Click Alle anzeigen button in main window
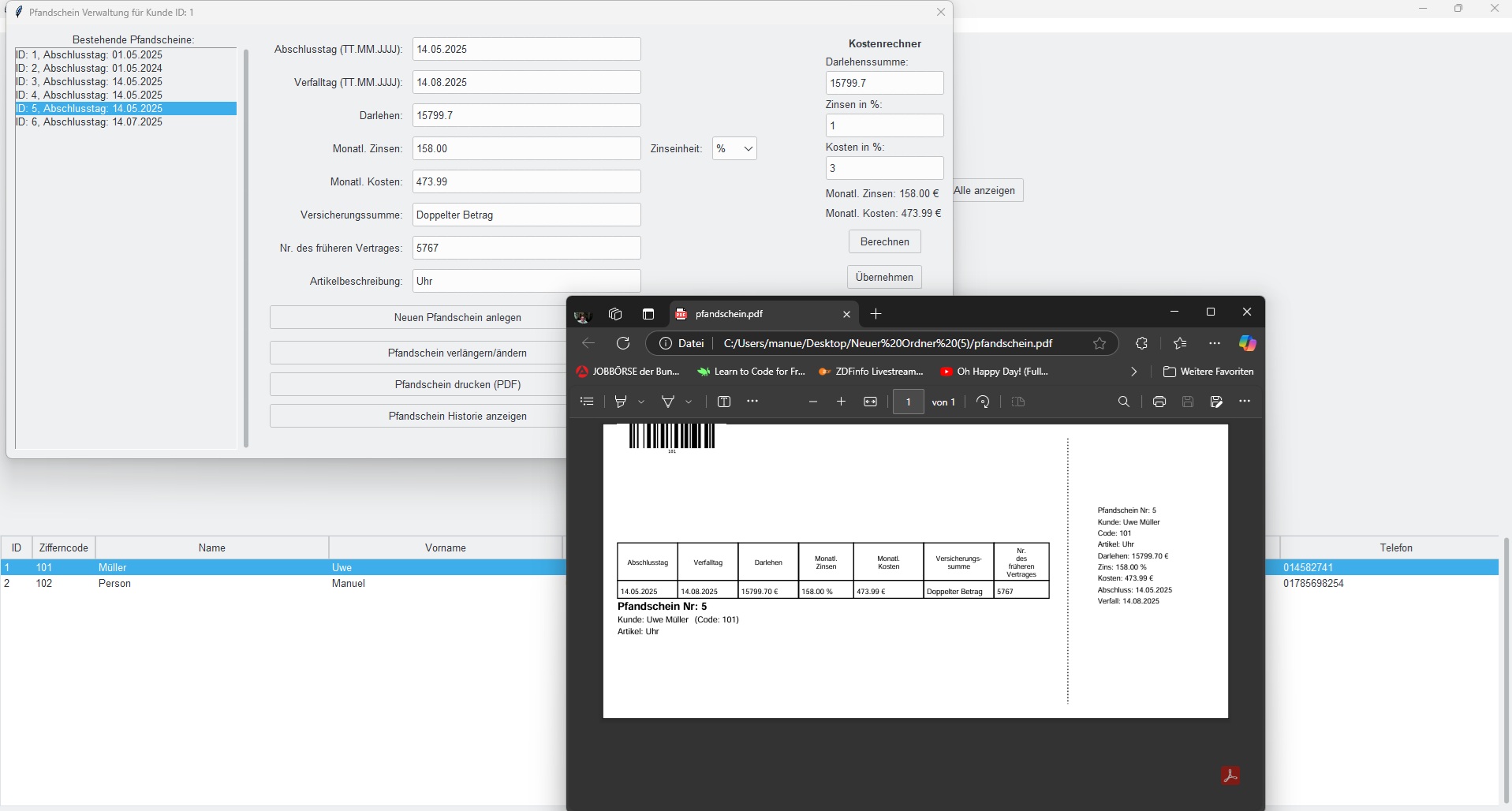Image resolution: width=1512 pixels, height=811 pixels. [x=987, y=190]
